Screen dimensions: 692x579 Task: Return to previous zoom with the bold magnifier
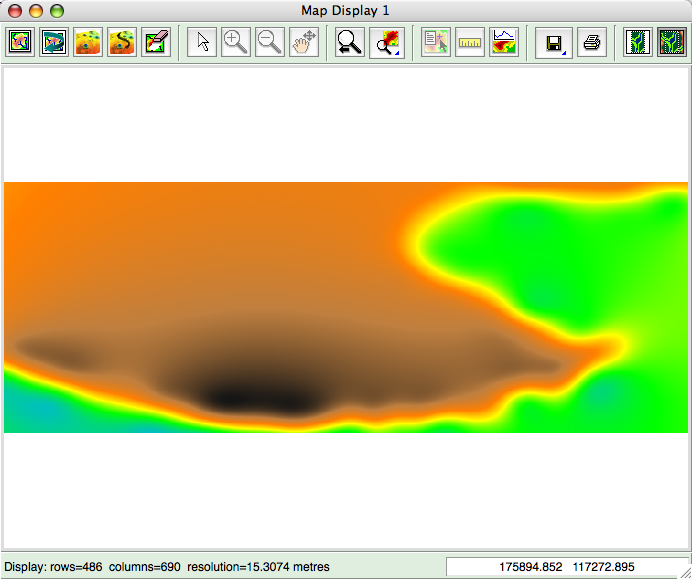350,42
